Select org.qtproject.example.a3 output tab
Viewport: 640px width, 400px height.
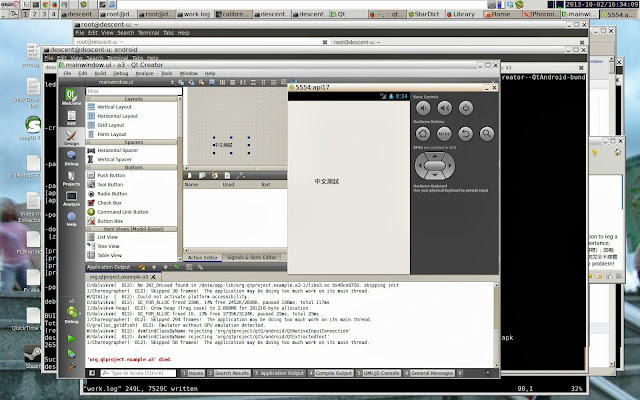122,277
